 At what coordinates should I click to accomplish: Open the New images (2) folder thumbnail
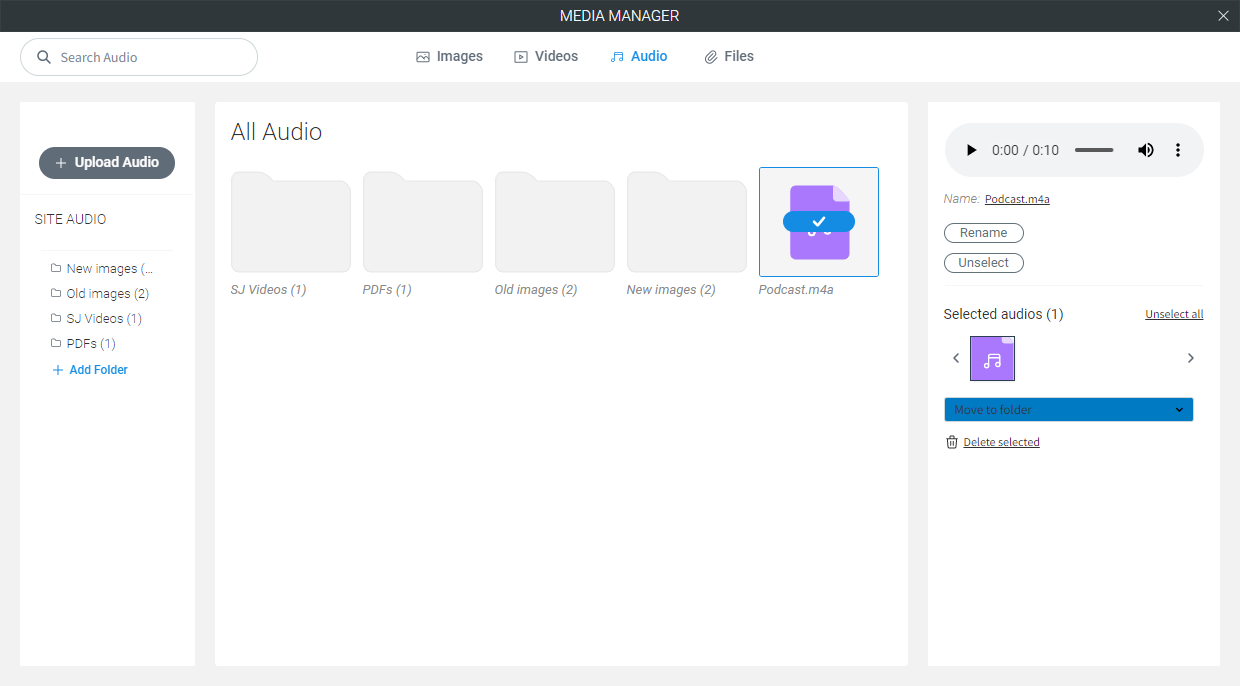tap(687, 222)
